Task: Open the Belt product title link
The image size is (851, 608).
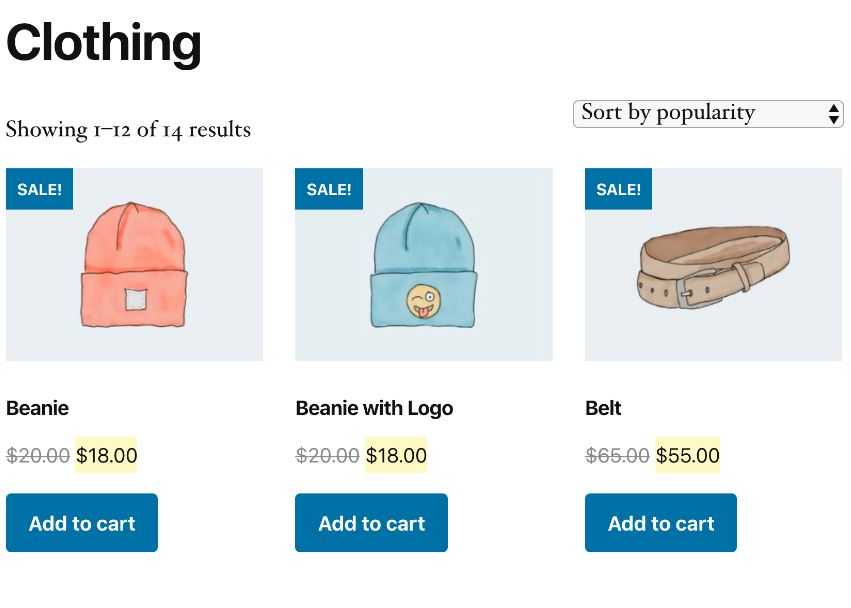Action: pos(603,408)
